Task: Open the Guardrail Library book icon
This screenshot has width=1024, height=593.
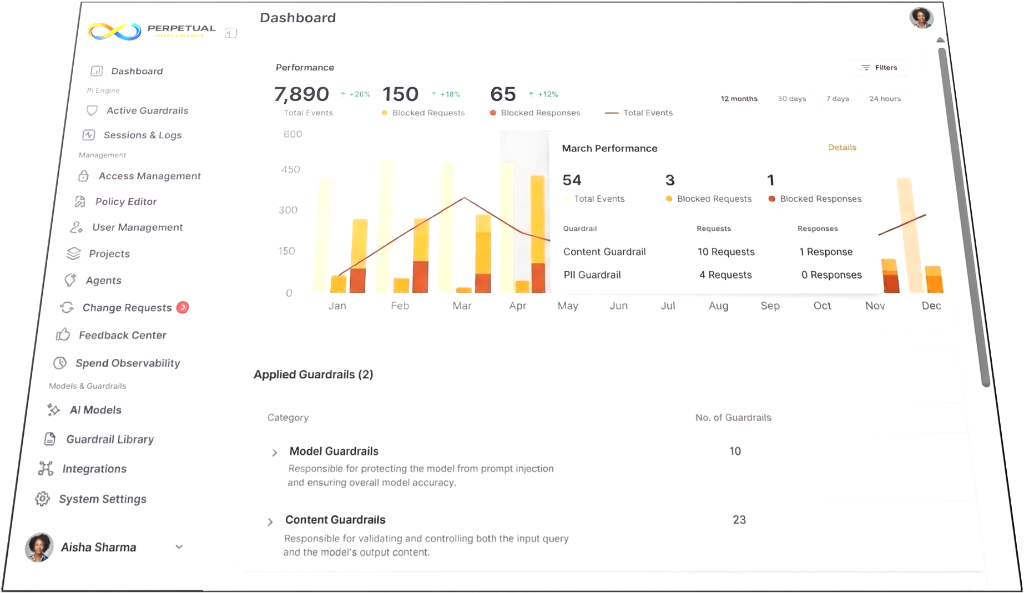Action: (52, 438)
